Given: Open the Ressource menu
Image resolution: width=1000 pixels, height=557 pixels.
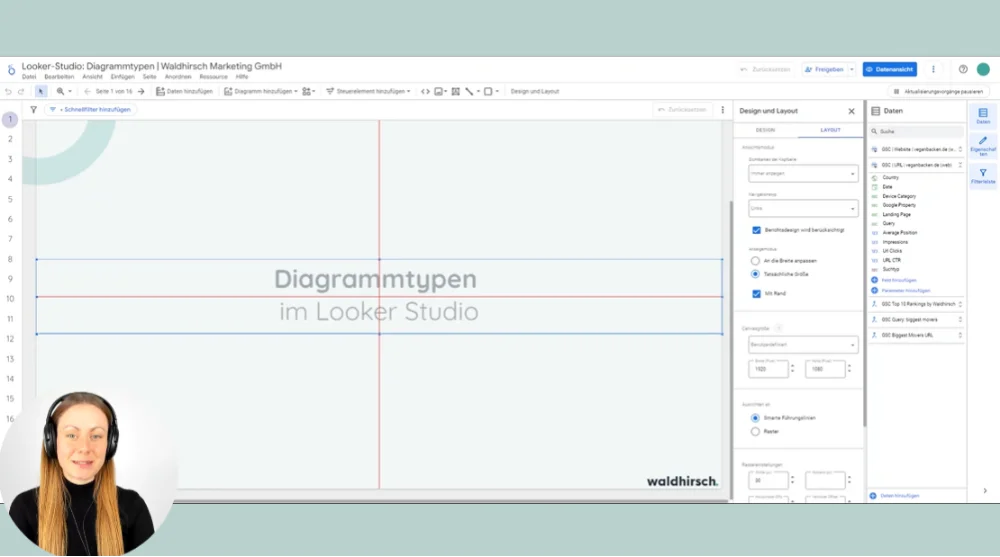Looking at the screenshot, I should point(214,77).
